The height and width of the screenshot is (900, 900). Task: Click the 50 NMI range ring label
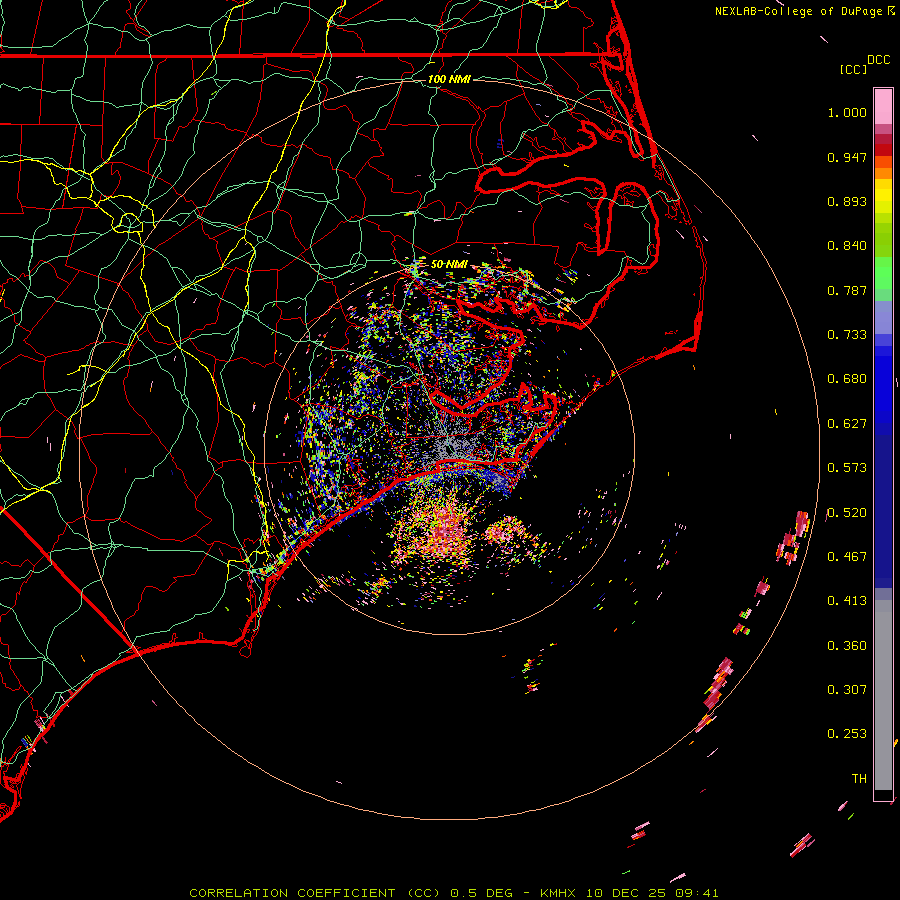coord(449,264)
